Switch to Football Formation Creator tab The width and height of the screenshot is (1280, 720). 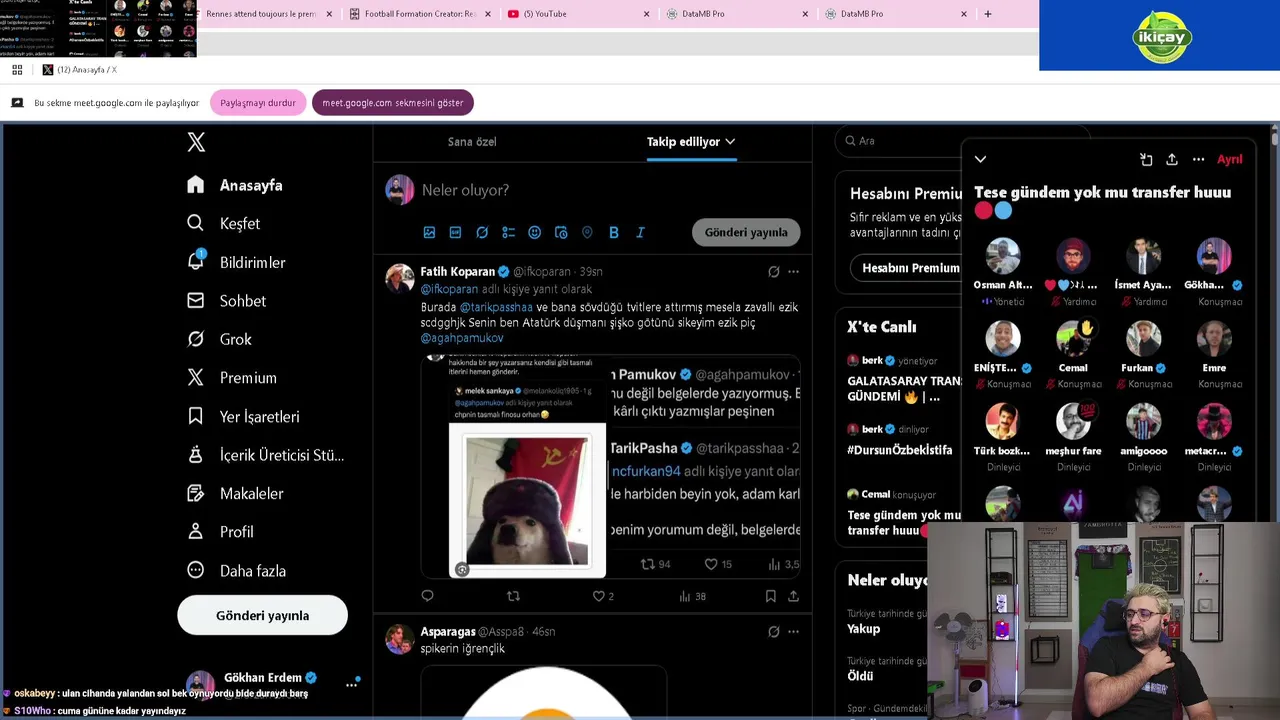(420, 14)
